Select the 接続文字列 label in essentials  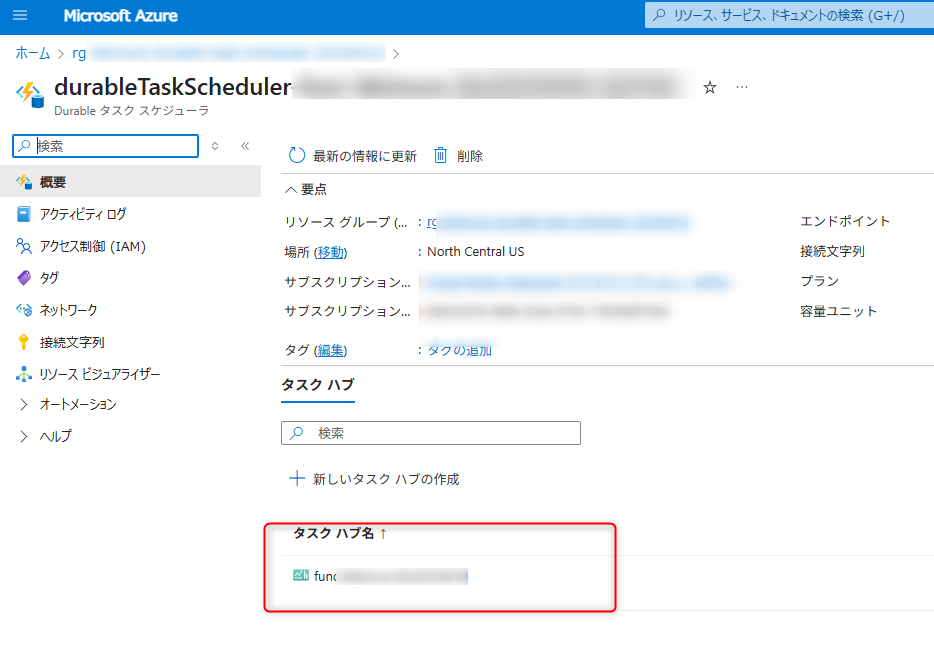coord(832,251)
